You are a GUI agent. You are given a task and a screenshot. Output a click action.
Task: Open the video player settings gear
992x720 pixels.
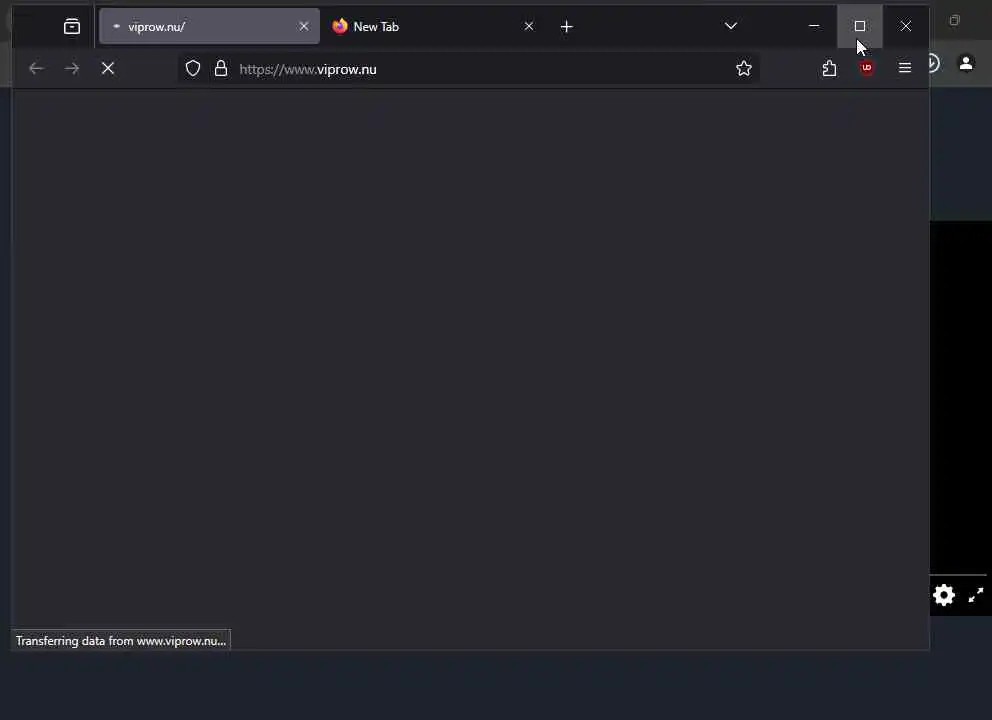pyautogui.click(x=944, y=595)
